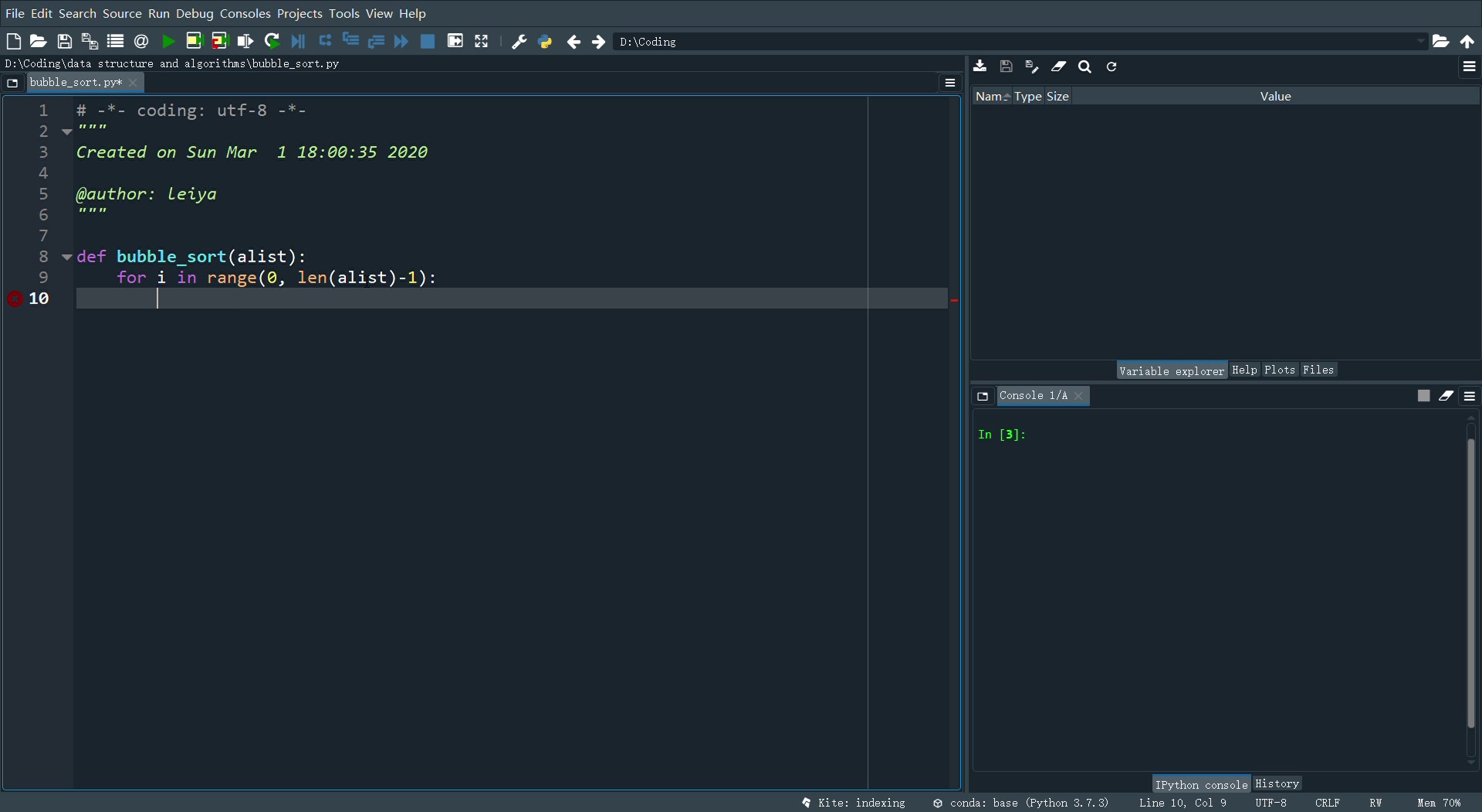Toggle the breakpoint on line 10

[14, 299]
